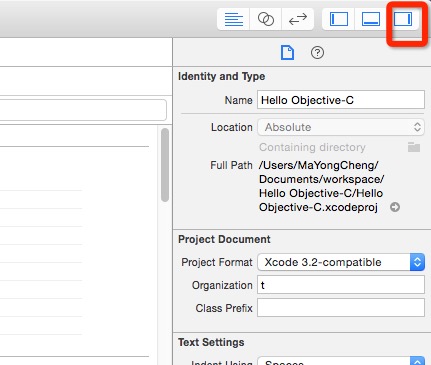Image resolution: width=431 pixels, height=365 pixels.
Task: Open the Indent Using dropdown
Action: (x=341, y=361)
